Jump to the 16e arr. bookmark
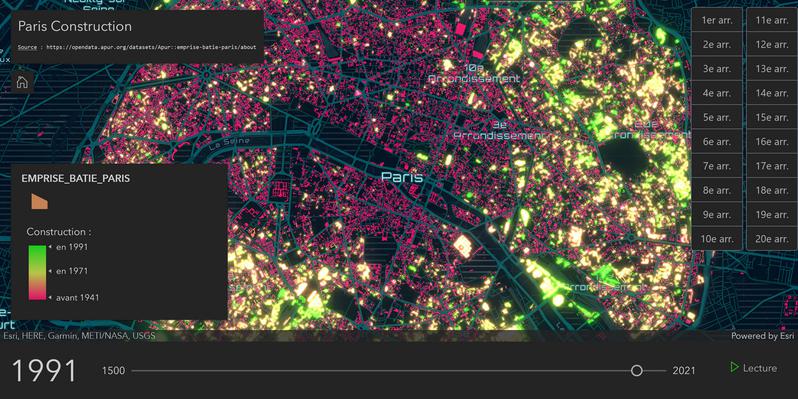The width and height of the screenshot is (798, 399). [x=772, y=142]
